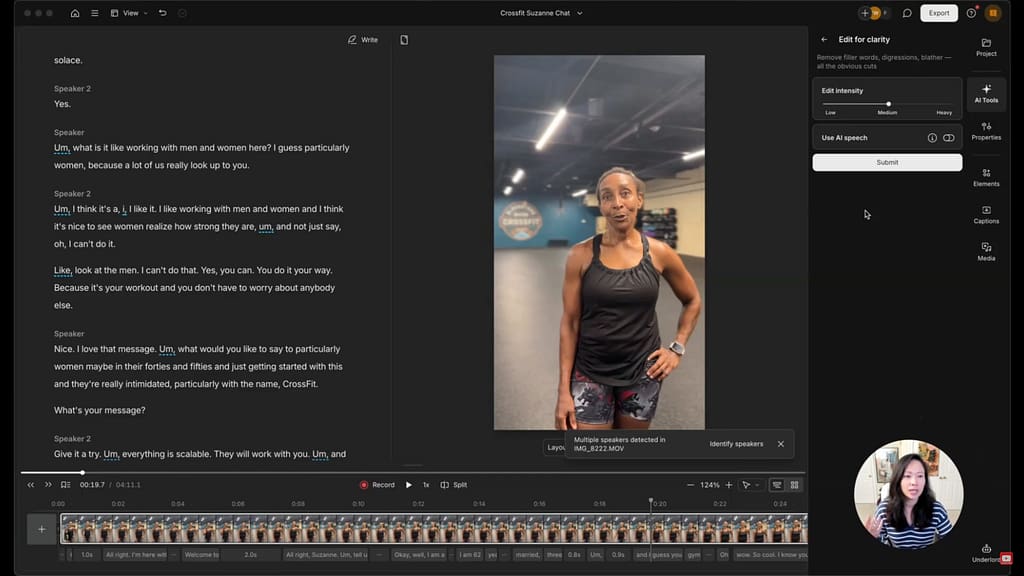The image size is (1024, 576).
Task: Open the Captions panel
Action: tap(986, 214)
